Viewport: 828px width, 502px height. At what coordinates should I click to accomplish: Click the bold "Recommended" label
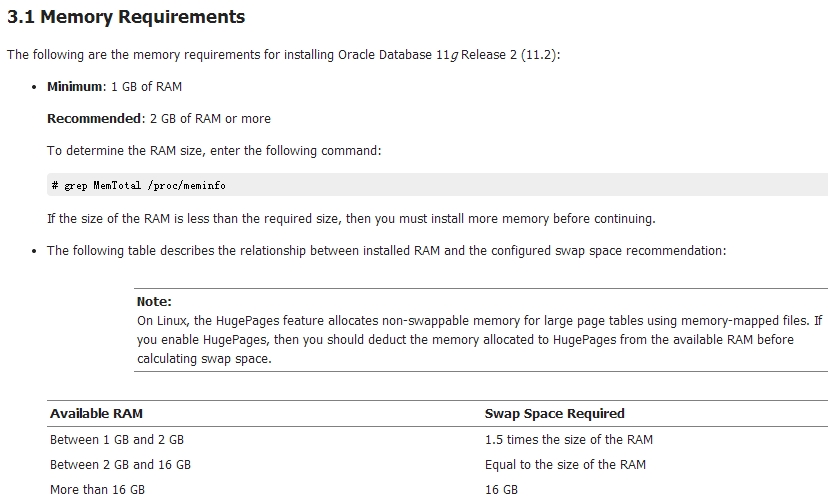click(x=95, y=119)
